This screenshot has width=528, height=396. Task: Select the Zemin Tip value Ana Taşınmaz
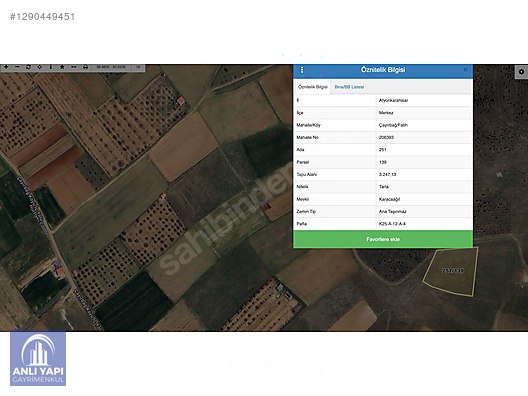pyautogui.click(x=392, y=211)
